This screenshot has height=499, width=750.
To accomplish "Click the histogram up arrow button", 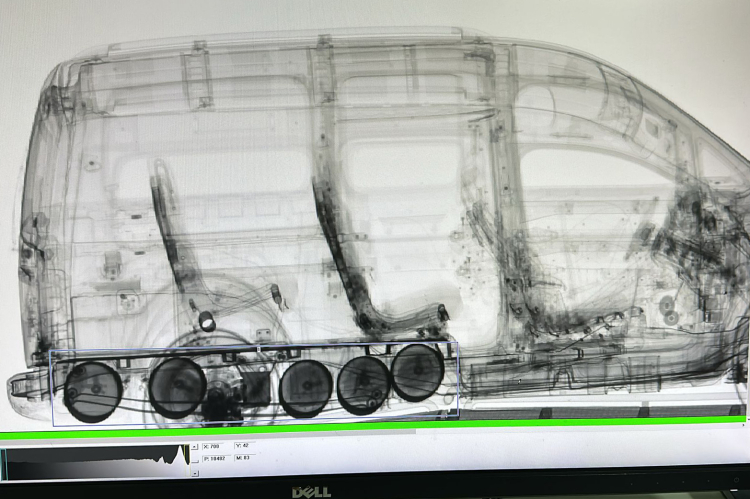I will [x=194, y=446].
